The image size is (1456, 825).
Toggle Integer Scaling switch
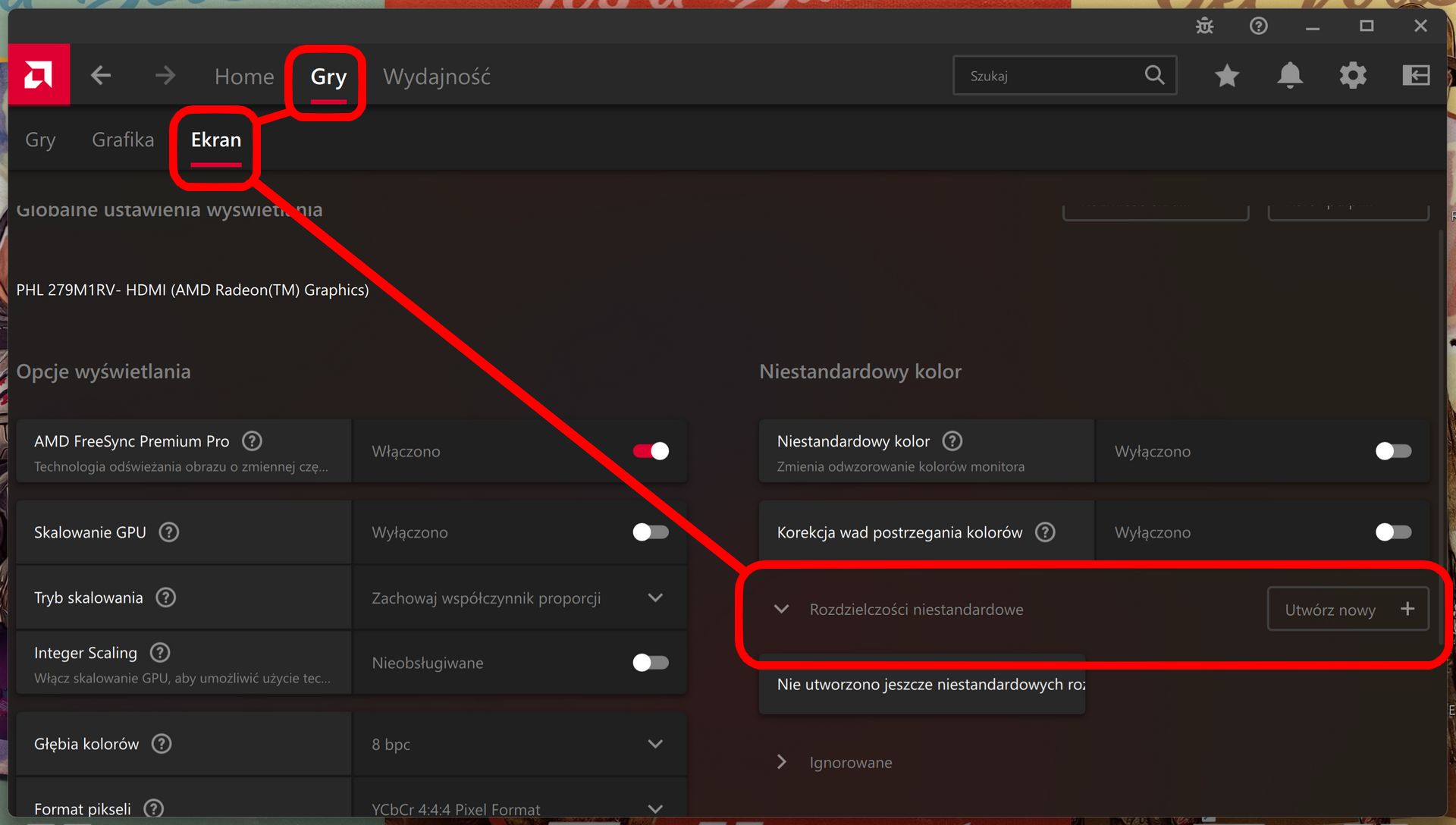point(651,663)
